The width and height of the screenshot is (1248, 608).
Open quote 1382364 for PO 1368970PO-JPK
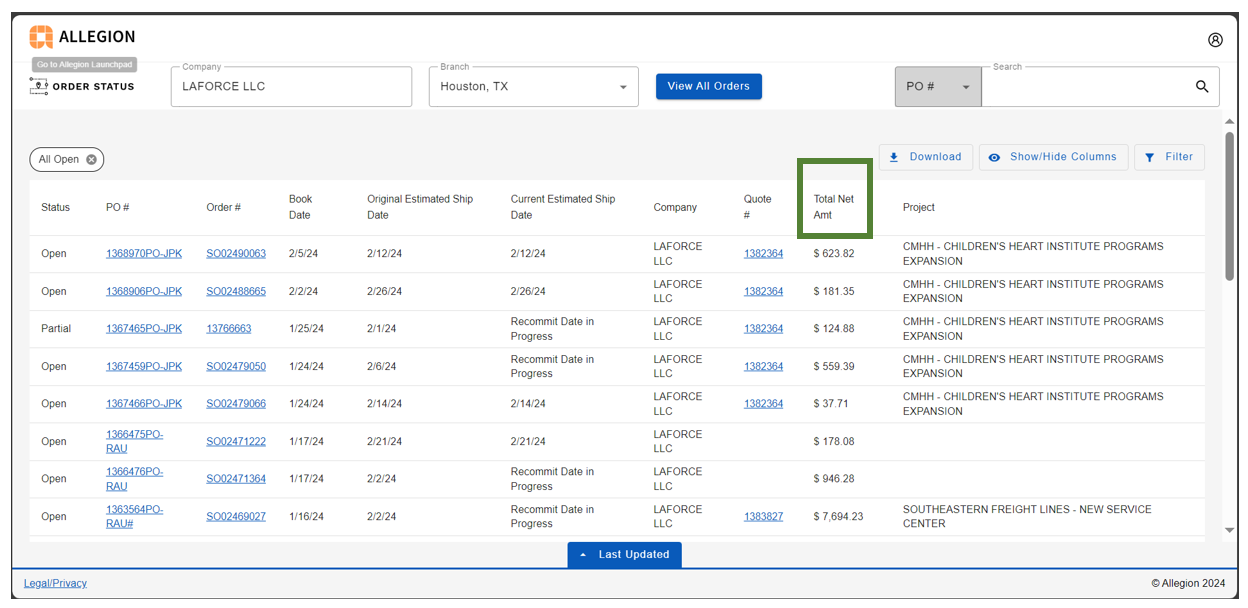tap(763, 254)
